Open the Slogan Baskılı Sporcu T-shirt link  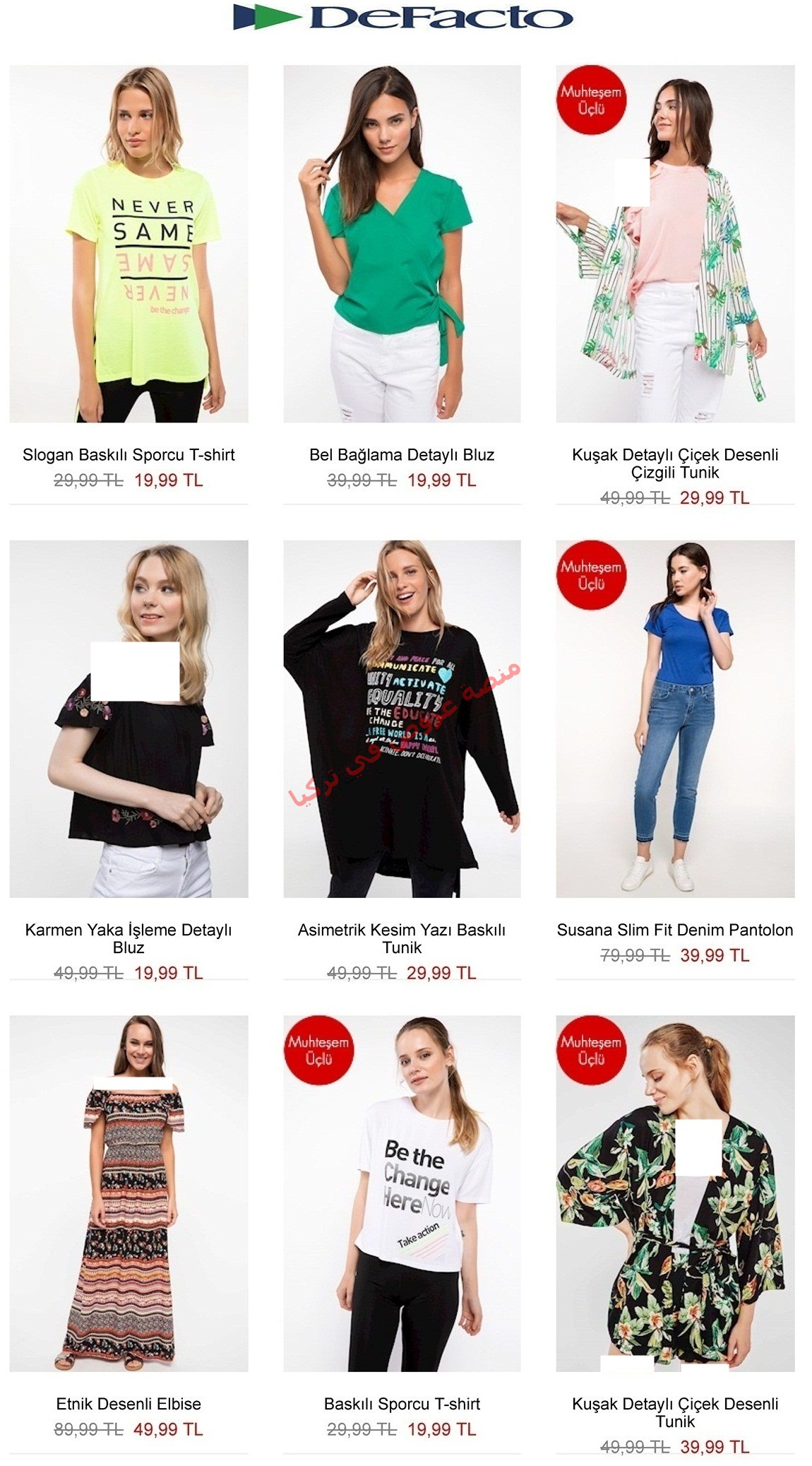(x=129, y=455)
